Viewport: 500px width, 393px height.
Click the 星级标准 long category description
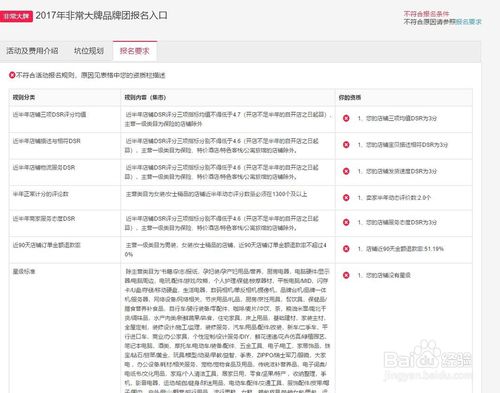pyautogui.click(x=227, y=330)
